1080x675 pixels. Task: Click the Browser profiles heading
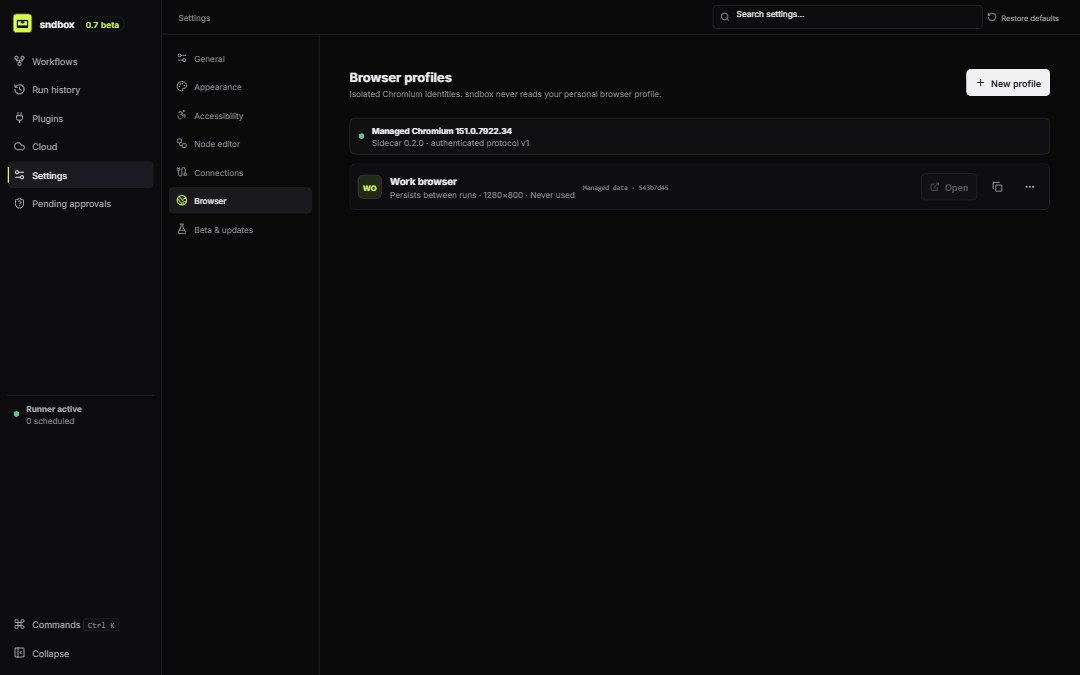point(400,78)
